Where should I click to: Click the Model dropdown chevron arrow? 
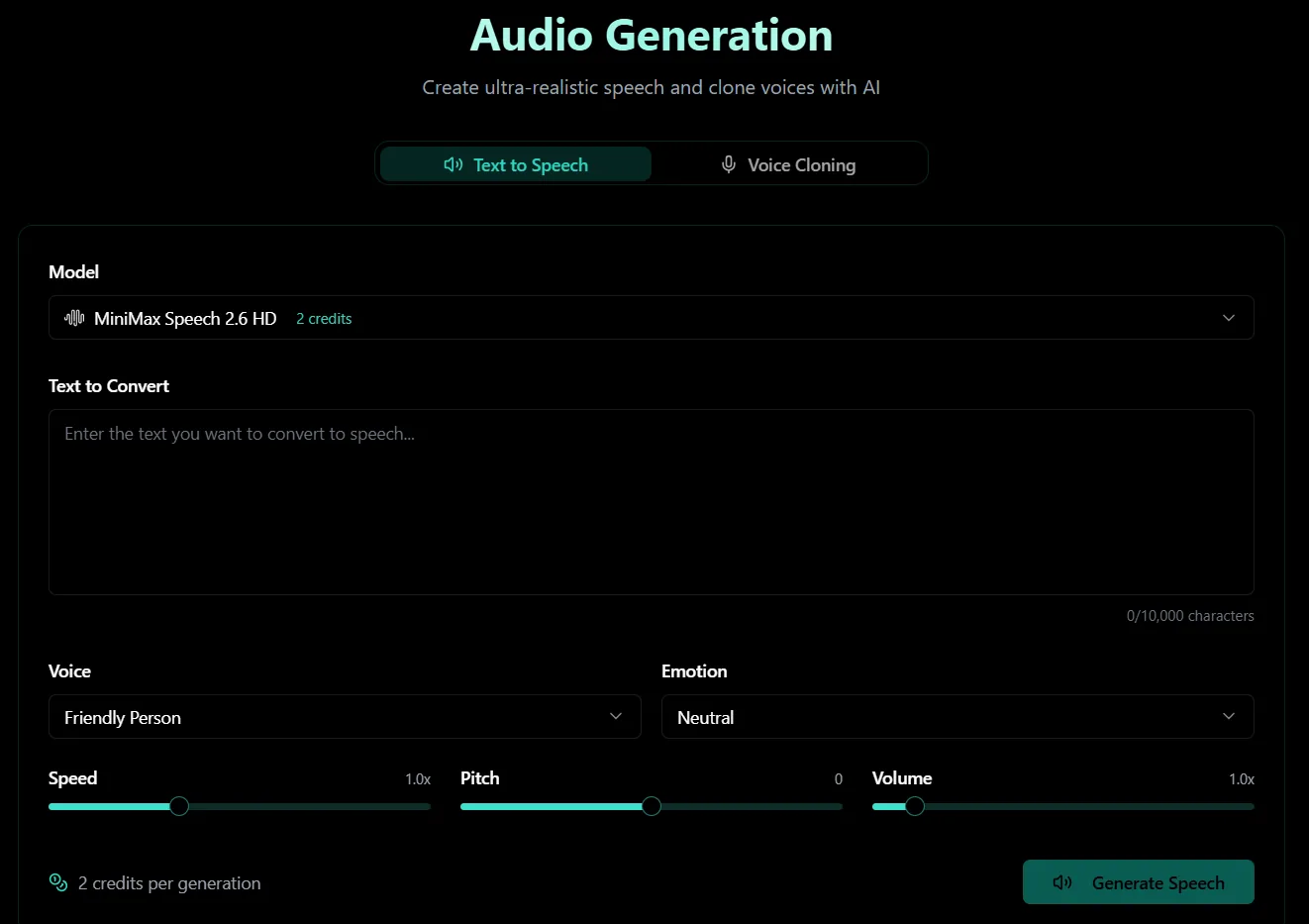1229,318
